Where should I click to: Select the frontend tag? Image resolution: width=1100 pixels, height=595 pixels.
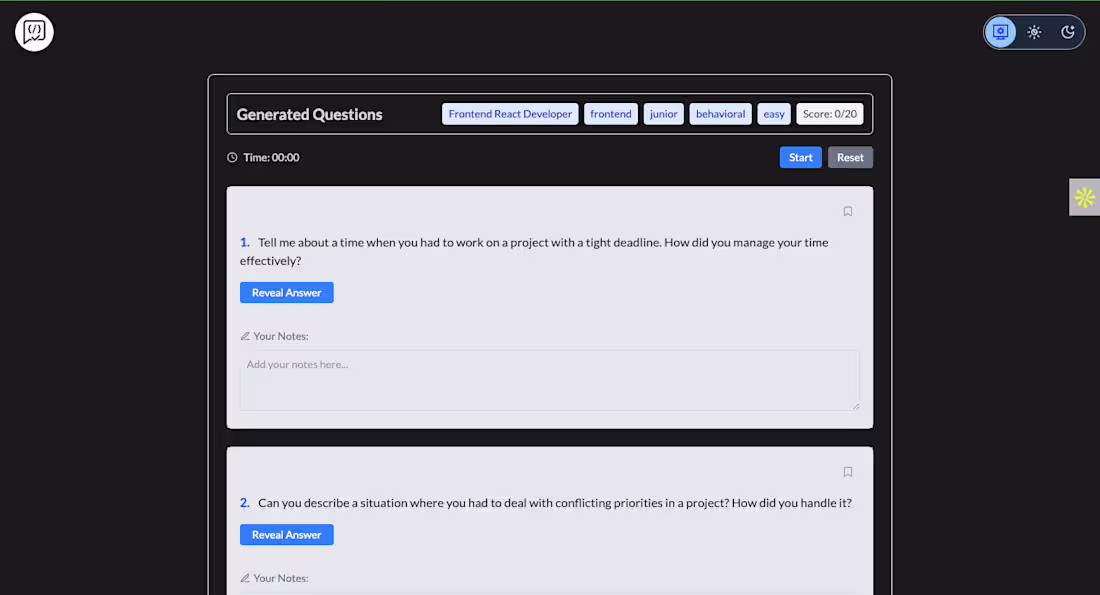point(610,113)
